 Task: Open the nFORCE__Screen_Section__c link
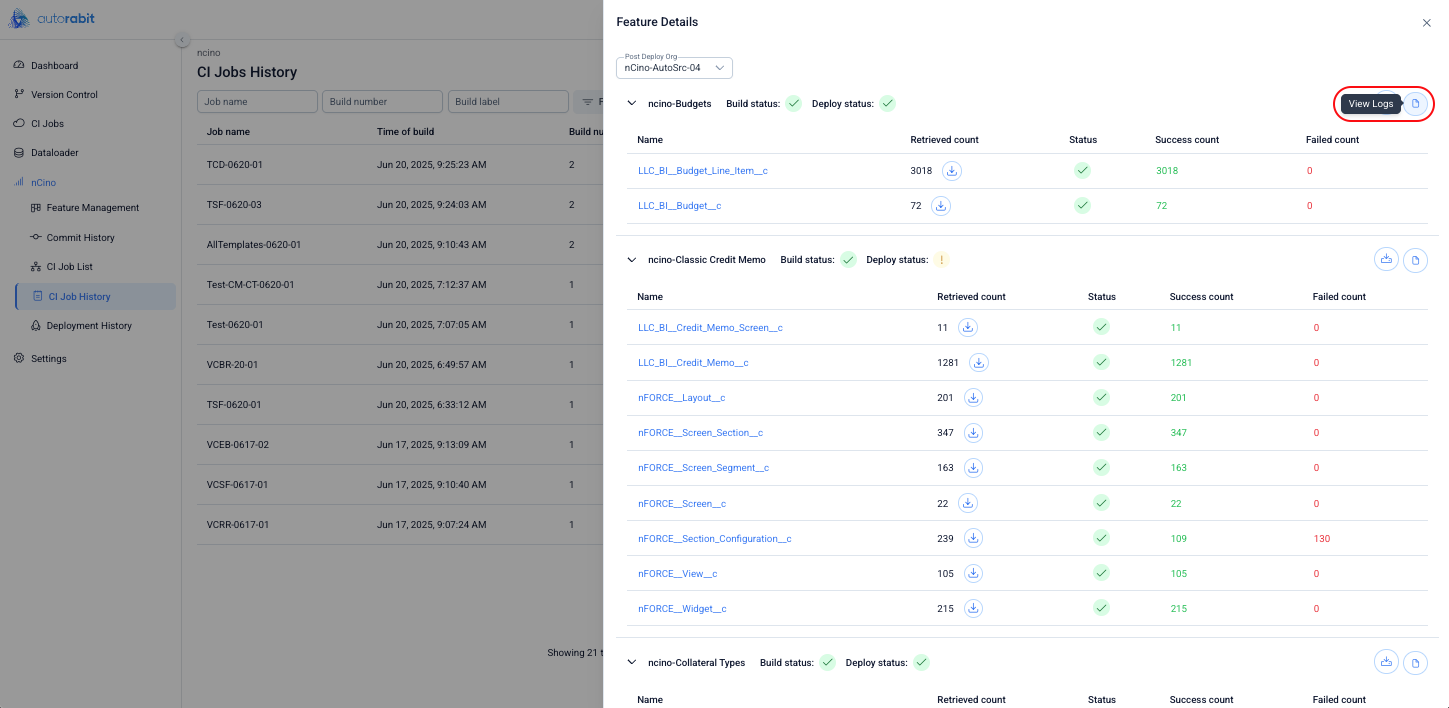point(700,433)
